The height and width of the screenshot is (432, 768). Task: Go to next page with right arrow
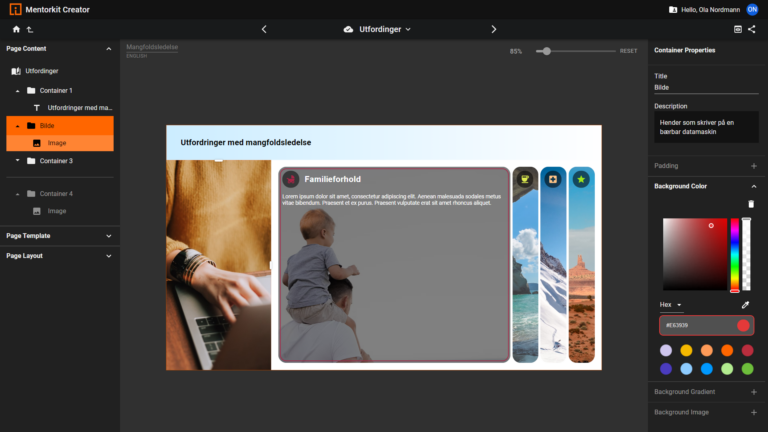point(494,29)
